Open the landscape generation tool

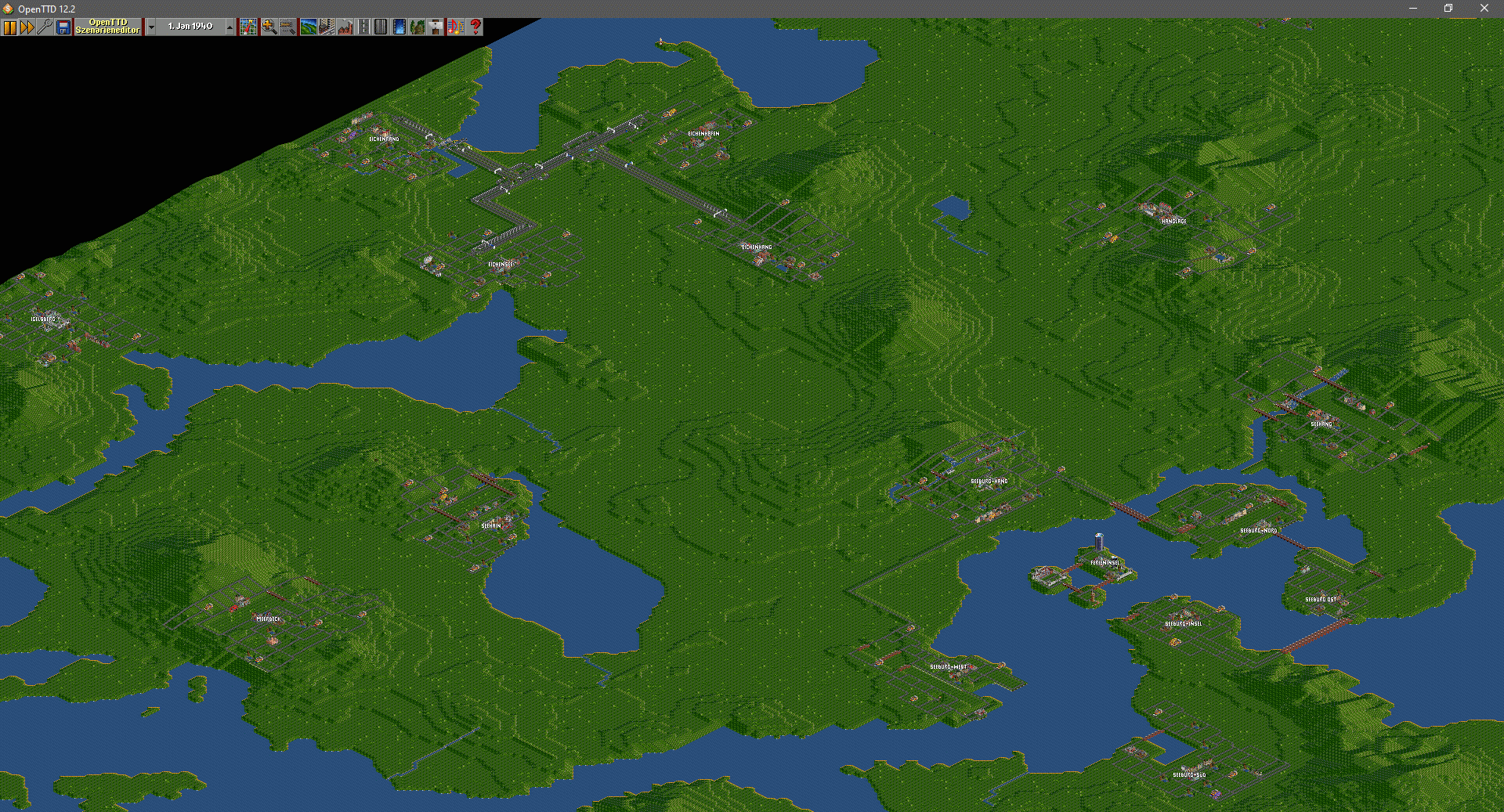tap(308, 27)
